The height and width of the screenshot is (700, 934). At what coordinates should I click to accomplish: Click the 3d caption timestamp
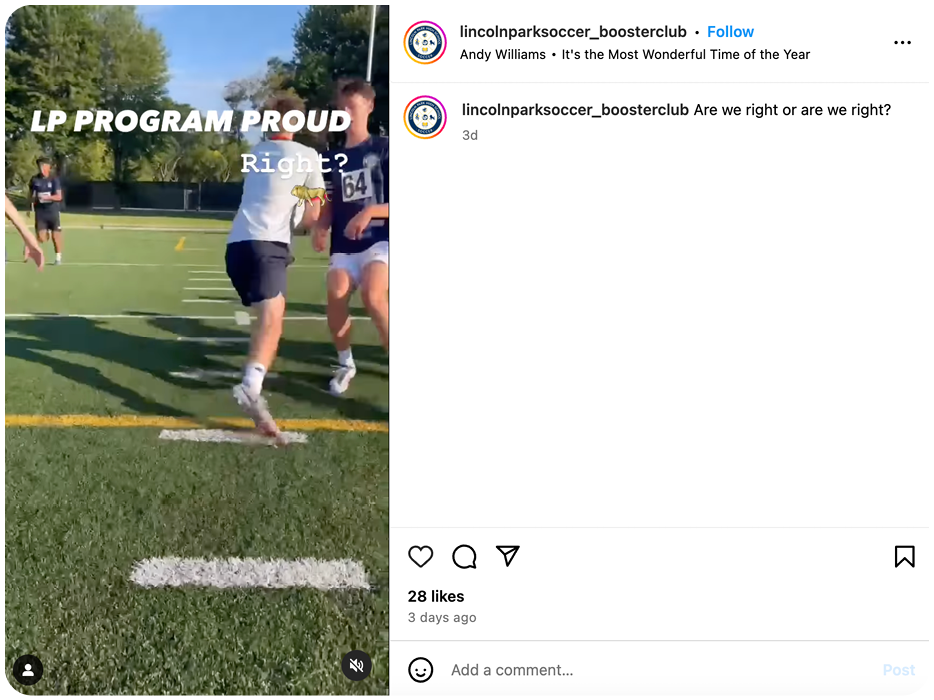[x=470, y=135]
